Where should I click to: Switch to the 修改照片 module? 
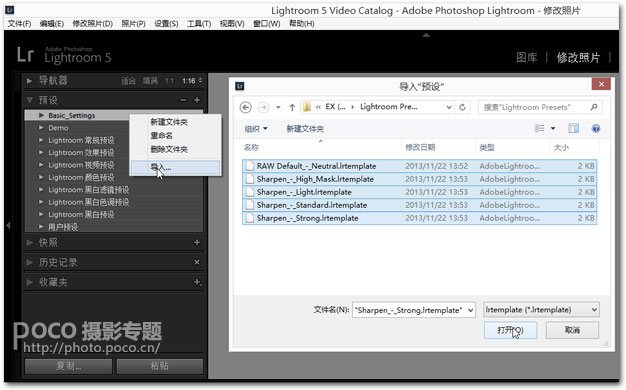pyautogui.click(x=578, y=57)
